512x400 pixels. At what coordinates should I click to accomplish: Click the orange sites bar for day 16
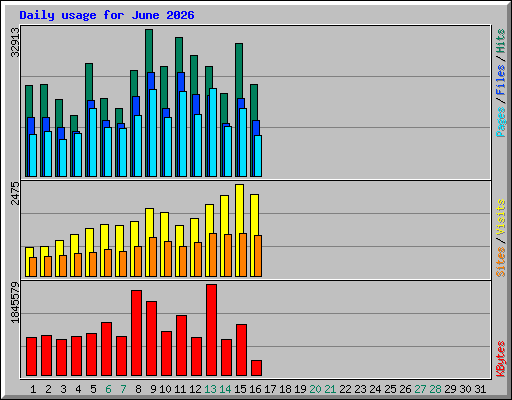point(258,256)
